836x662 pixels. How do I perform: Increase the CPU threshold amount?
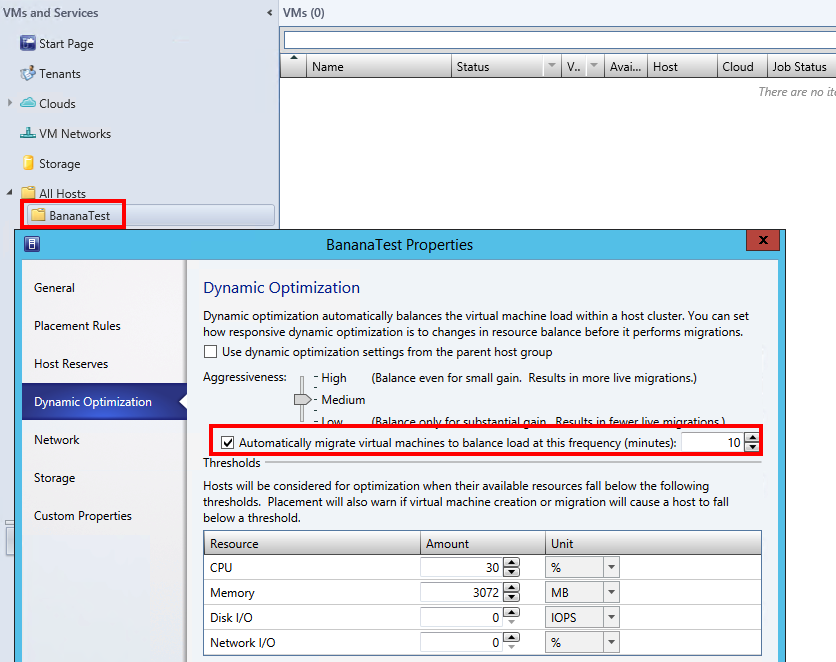coord(511,562)
